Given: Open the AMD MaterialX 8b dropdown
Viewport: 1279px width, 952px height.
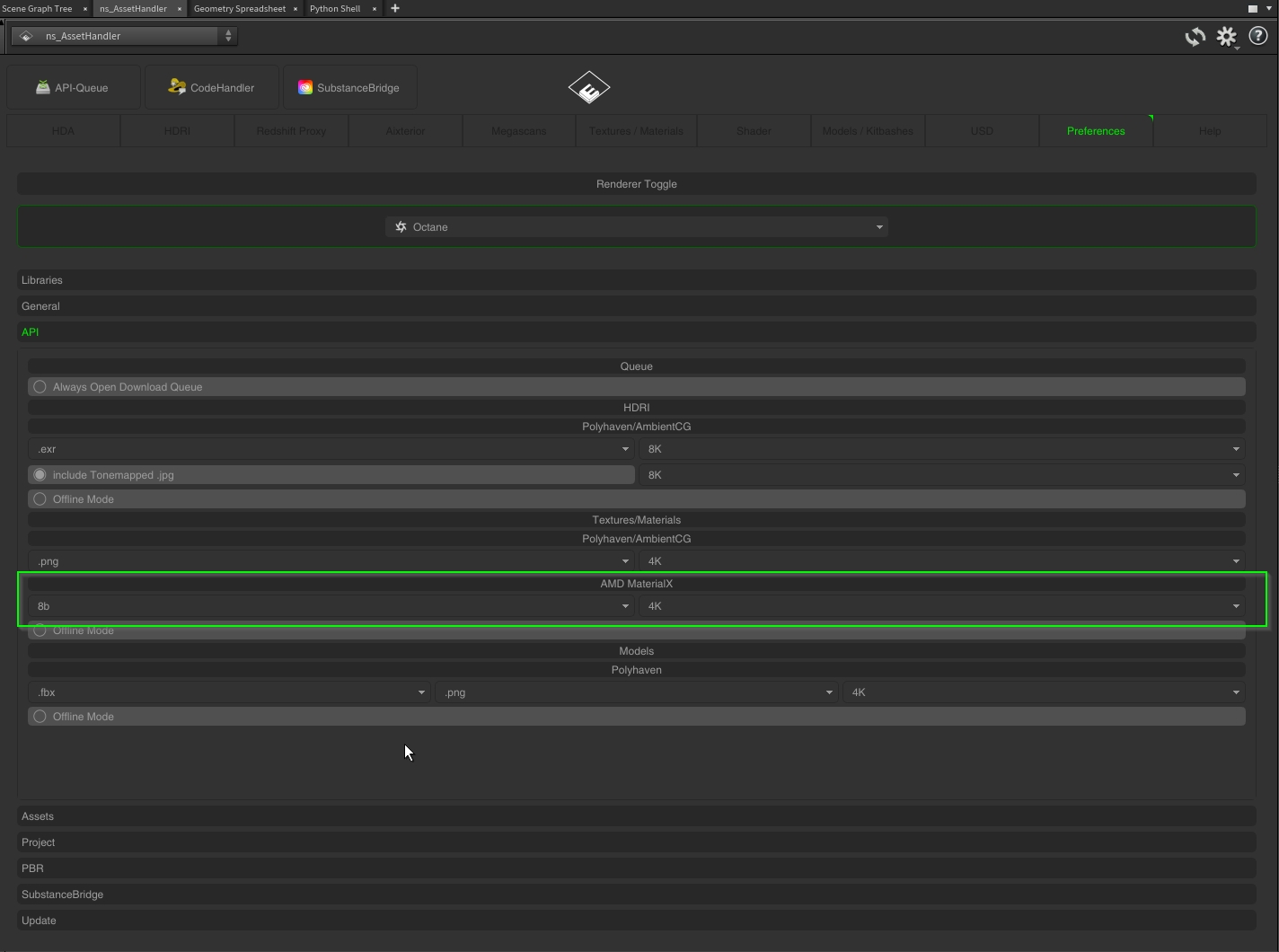Looking at the screenshot, I should click(331, 606).
